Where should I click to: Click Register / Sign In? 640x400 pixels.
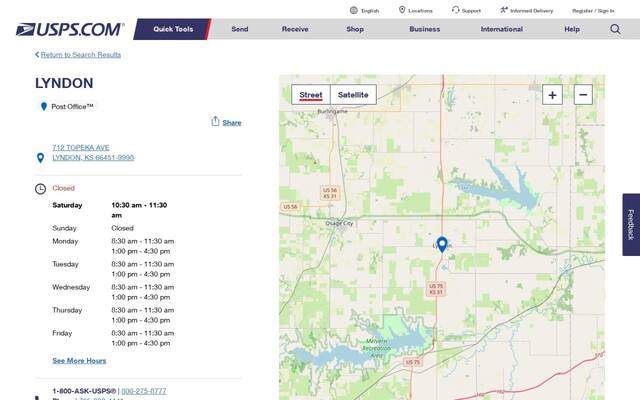coord(593,11)
